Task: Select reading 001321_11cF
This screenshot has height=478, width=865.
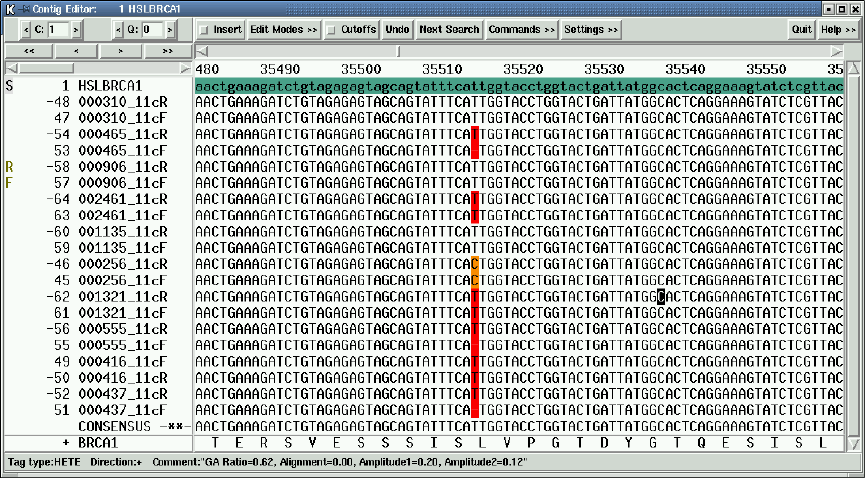Action: (122, 313)
